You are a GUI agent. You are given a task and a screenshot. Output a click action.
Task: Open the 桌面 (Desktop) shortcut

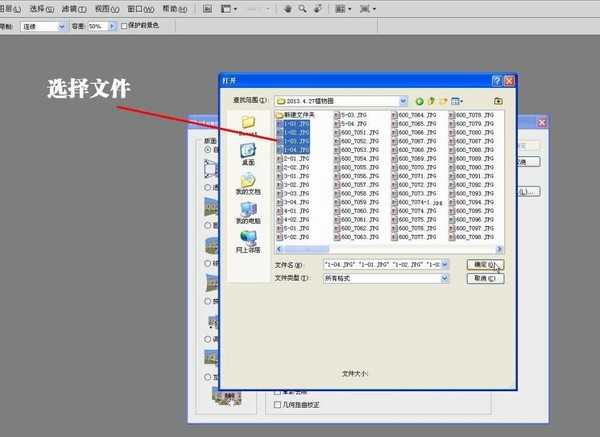pos(247,153)
